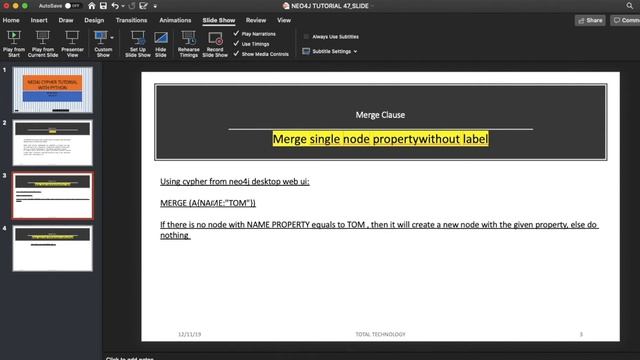Image resolution: width=640 pixels, height=360 pixels.
Task: Open search with magnifier icon
Action: [x=629, y=6]
